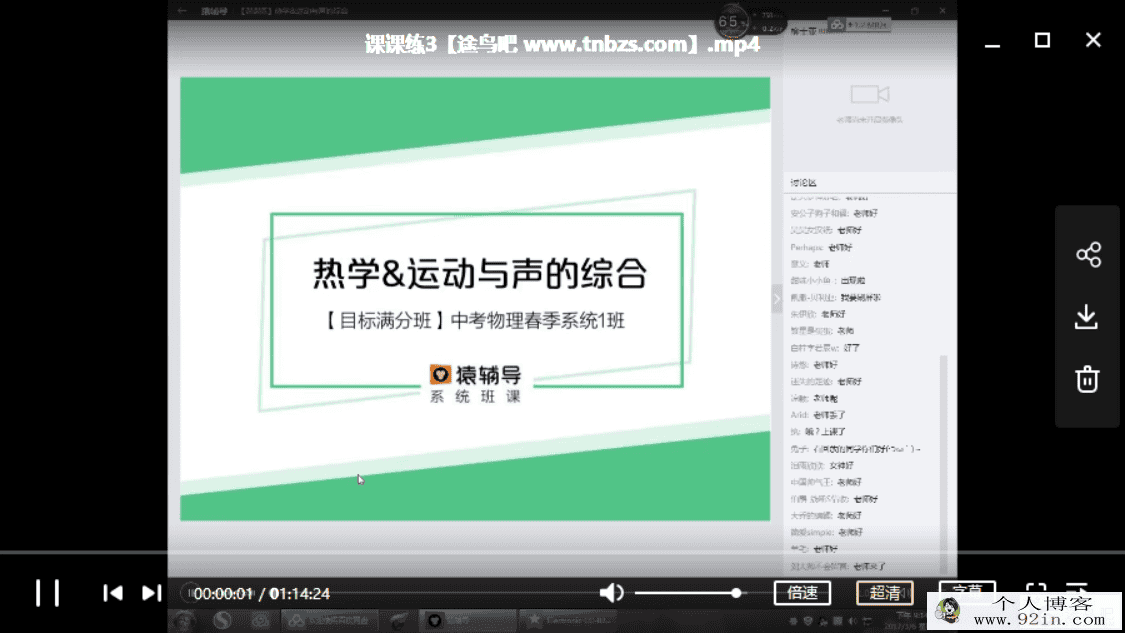Download the video with the download icon

(1087, 316)
